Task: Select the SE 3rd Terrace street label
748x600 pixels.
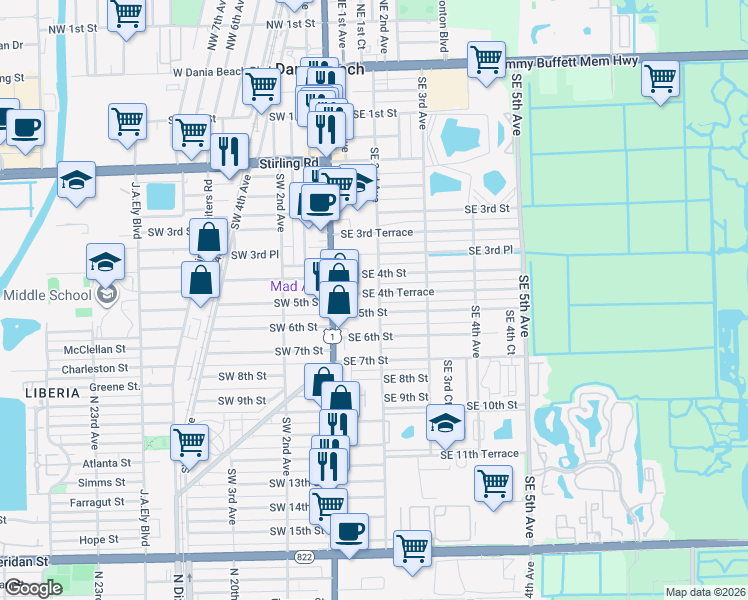Action: pyautogui.click(x=377, y=233)
